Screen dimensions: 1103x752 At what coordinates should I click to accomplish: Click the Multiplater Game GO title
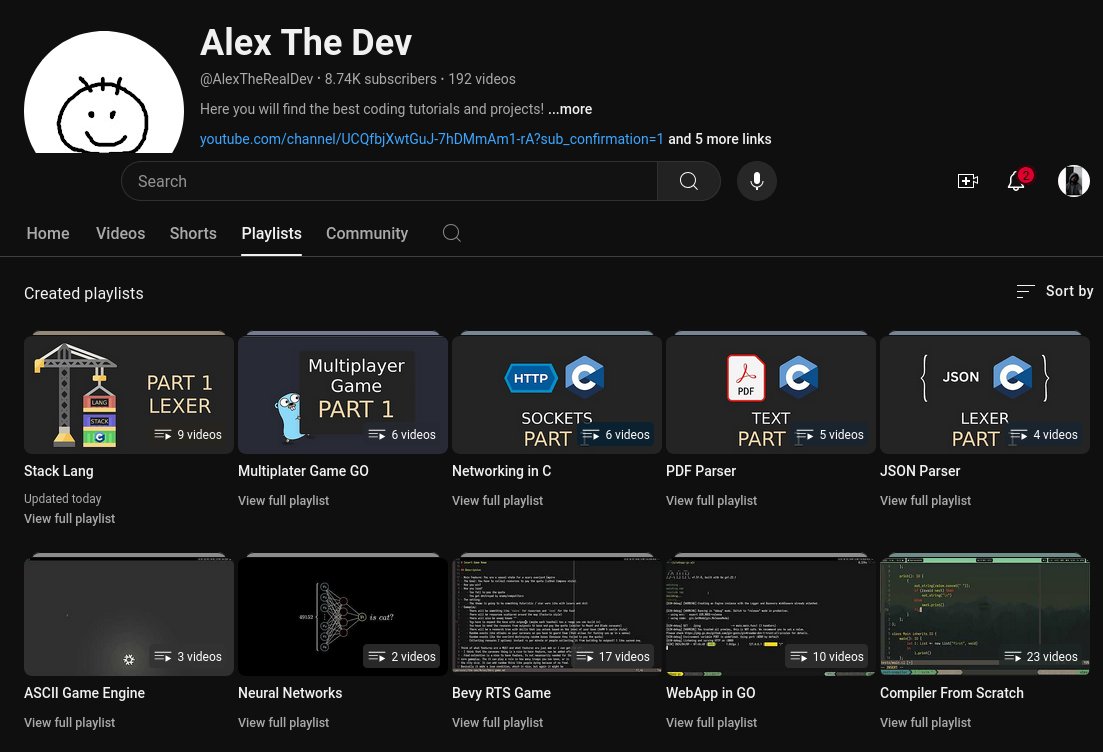(303, 471)
